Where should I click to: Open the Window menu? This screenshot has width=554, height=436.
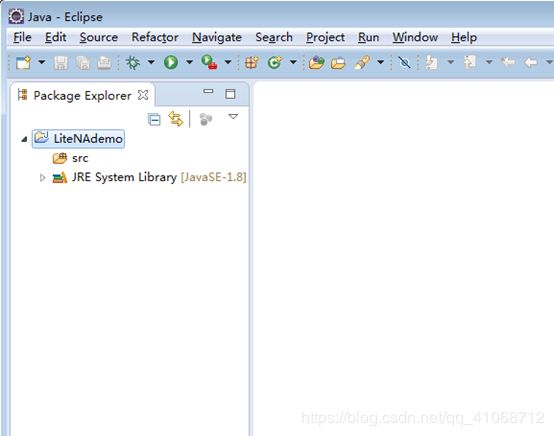(x=415, y=37)
